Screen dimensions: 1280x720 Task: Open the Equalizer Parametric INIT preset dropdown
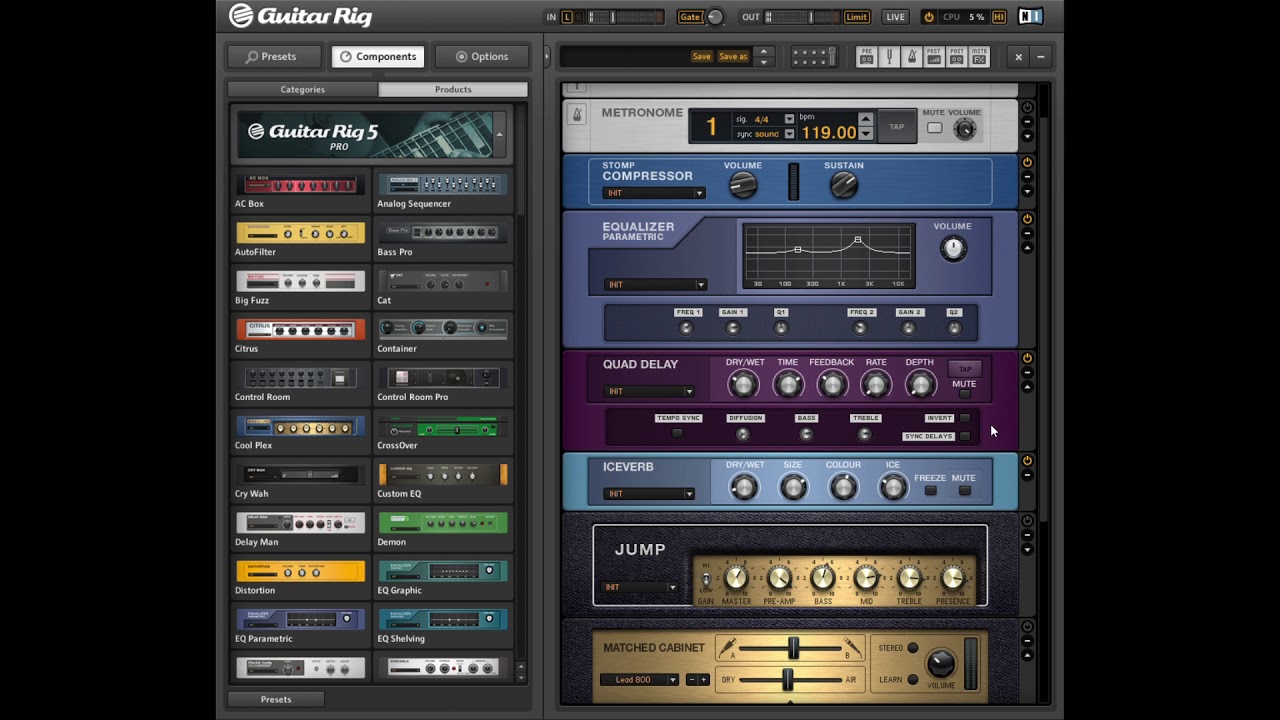(x=655, y=284)
